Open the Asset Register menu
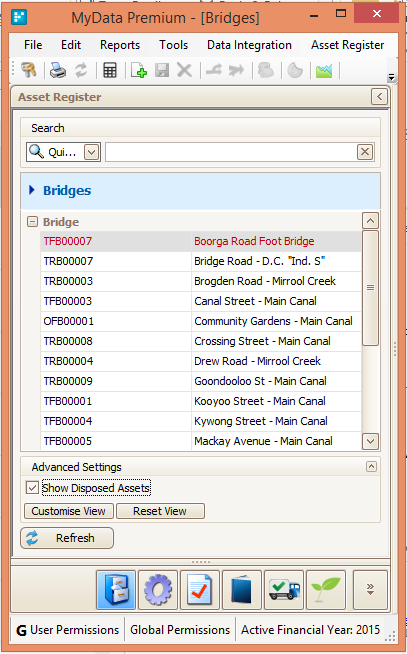 pyautogui.click(x=348, y=45)
